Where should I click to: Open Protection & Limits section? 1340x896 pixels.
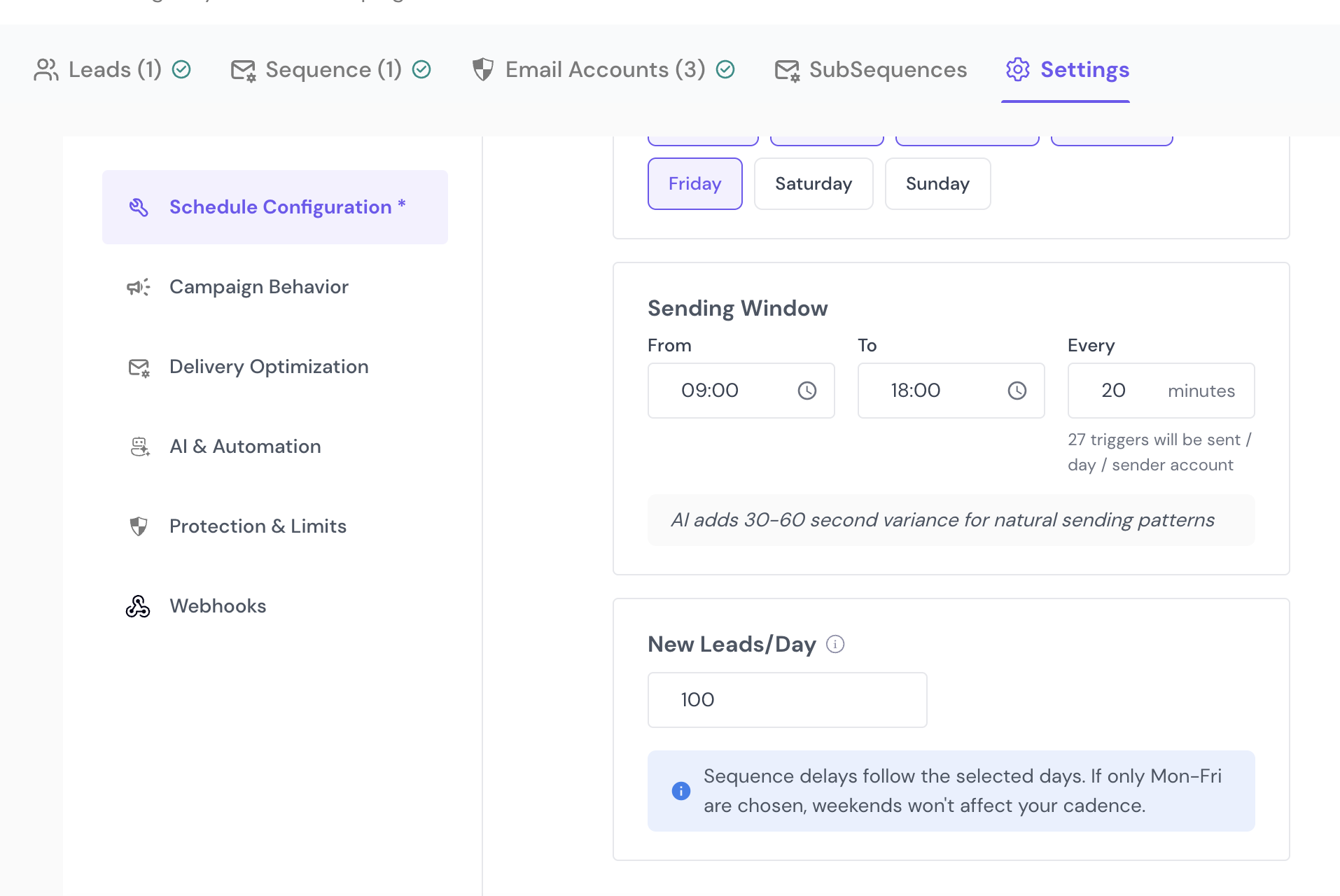(275, 526)
